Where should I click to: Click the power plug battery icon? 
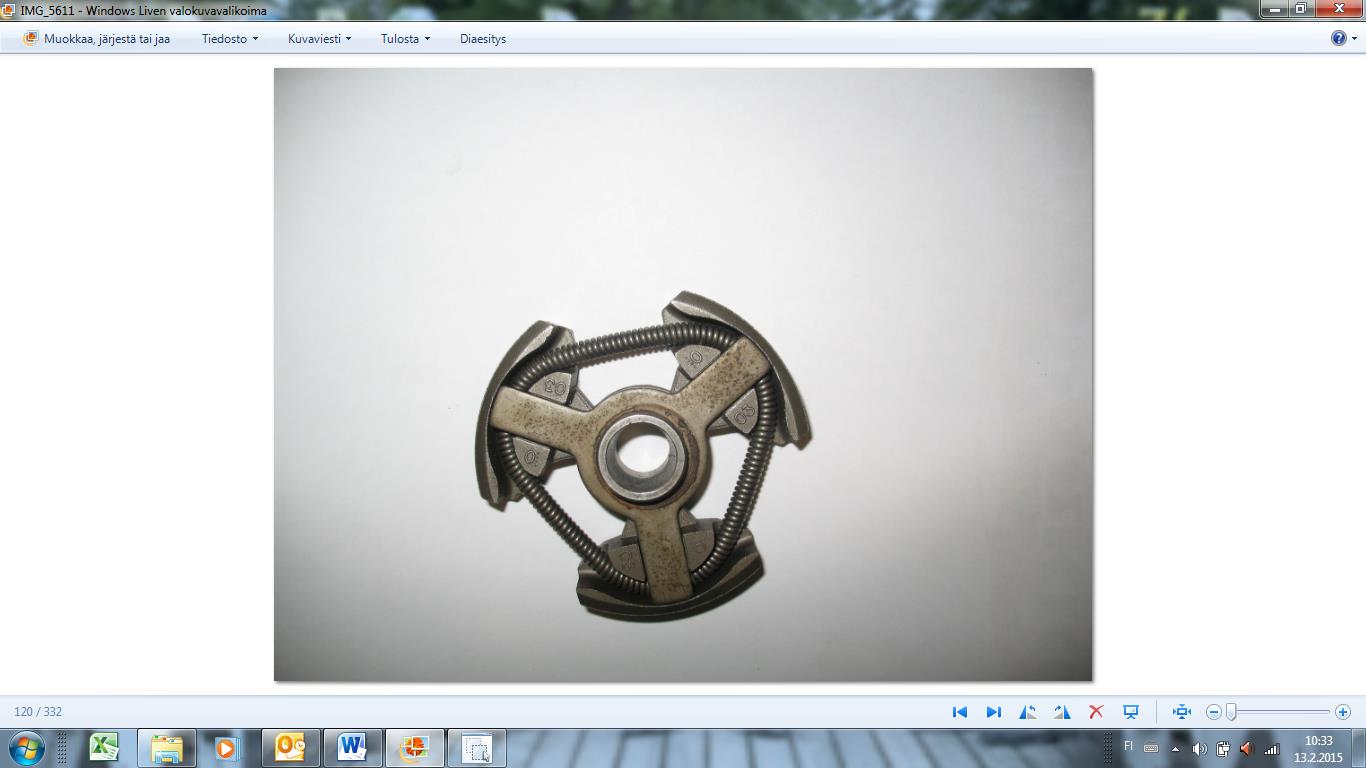click(1222, 748)
